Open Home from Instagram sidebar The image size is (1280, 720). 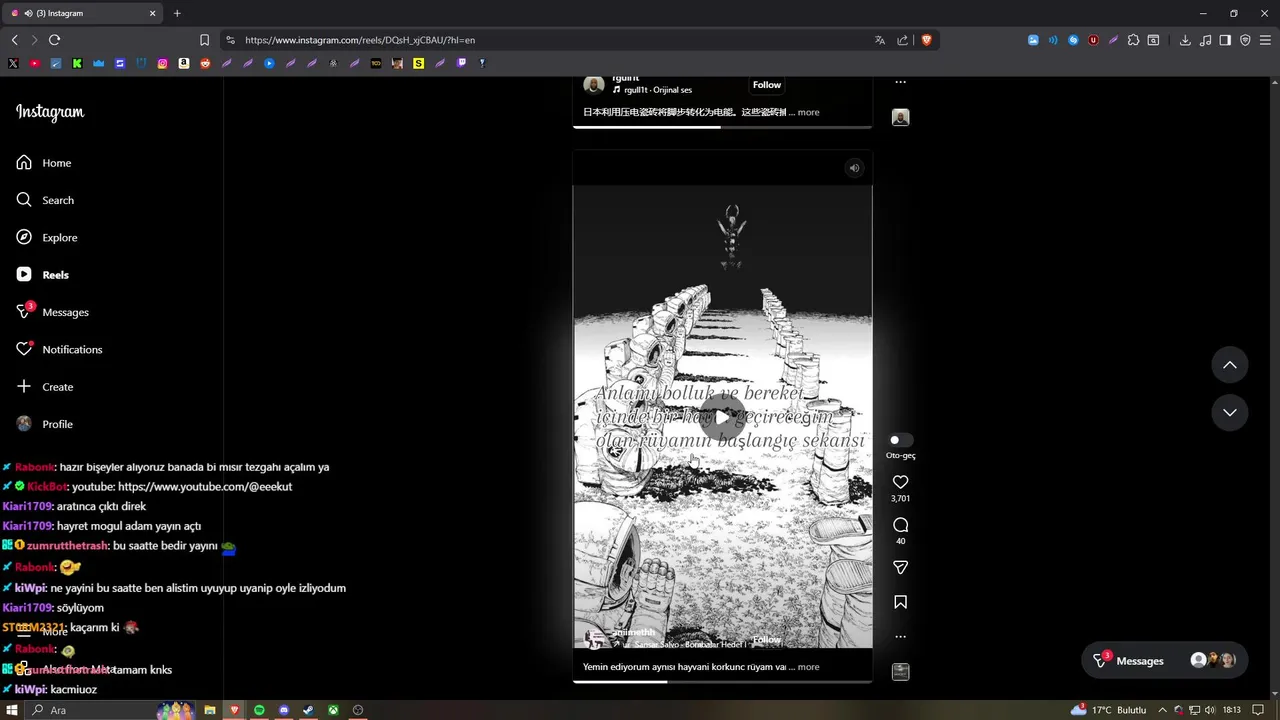click(x=44, y=163)
